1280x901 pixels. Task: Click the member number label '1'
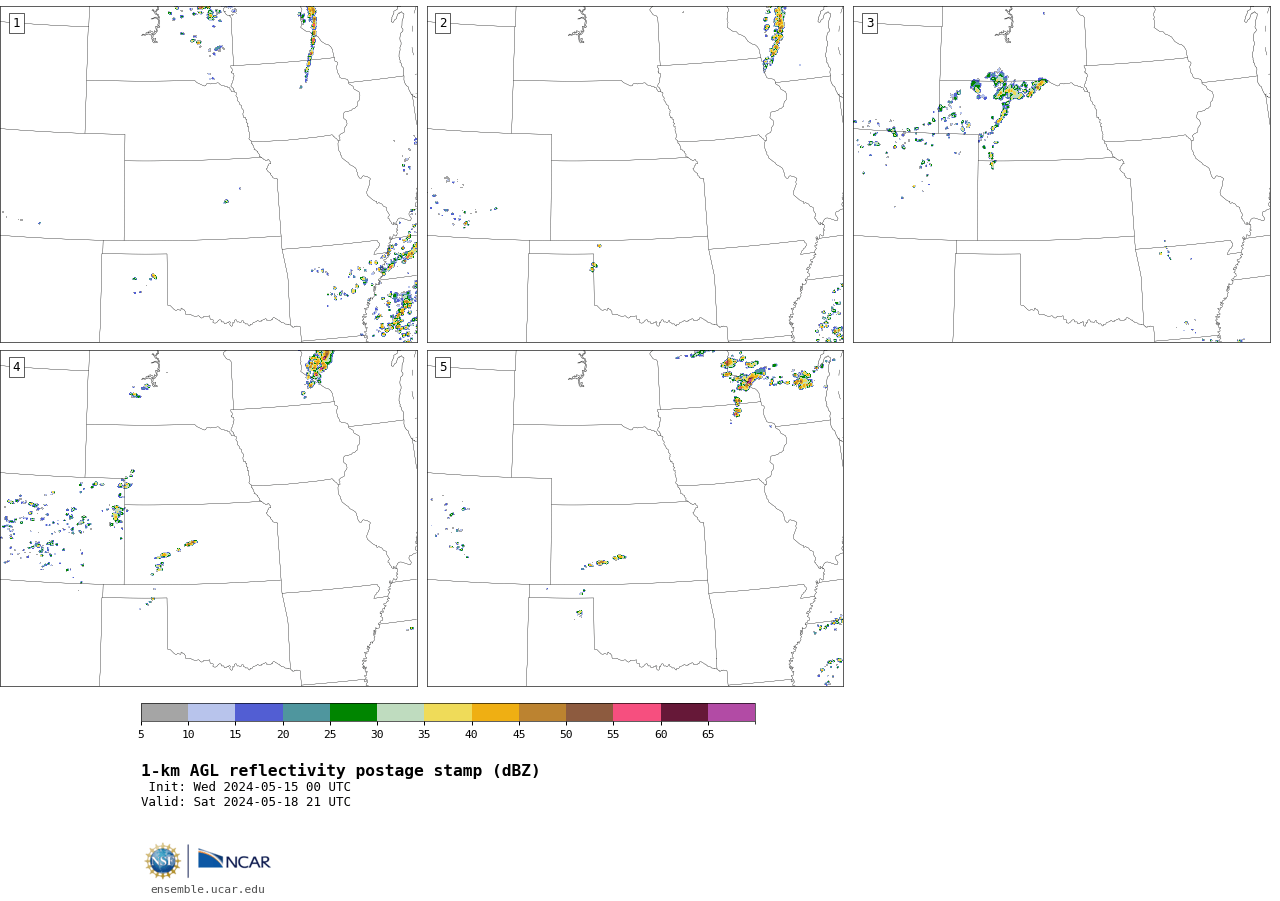[x=16, y=23]
